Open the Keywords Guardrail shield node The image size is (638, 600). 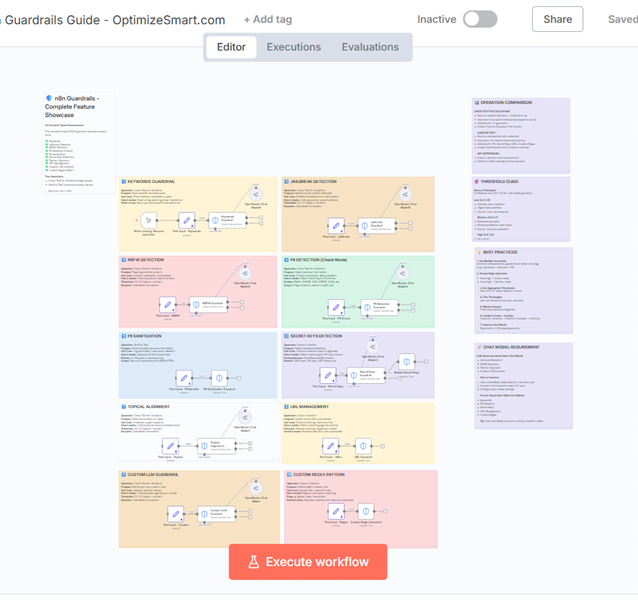pos(216,221)
